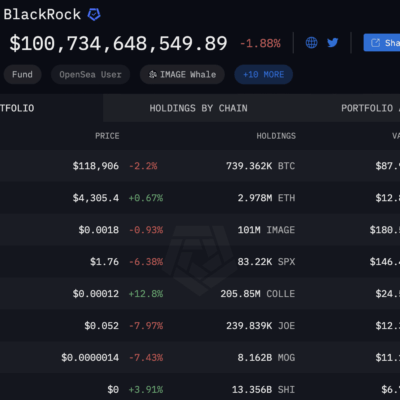
Task: Select the 13.356B SHI holdings cell
Action: [263, 389]
